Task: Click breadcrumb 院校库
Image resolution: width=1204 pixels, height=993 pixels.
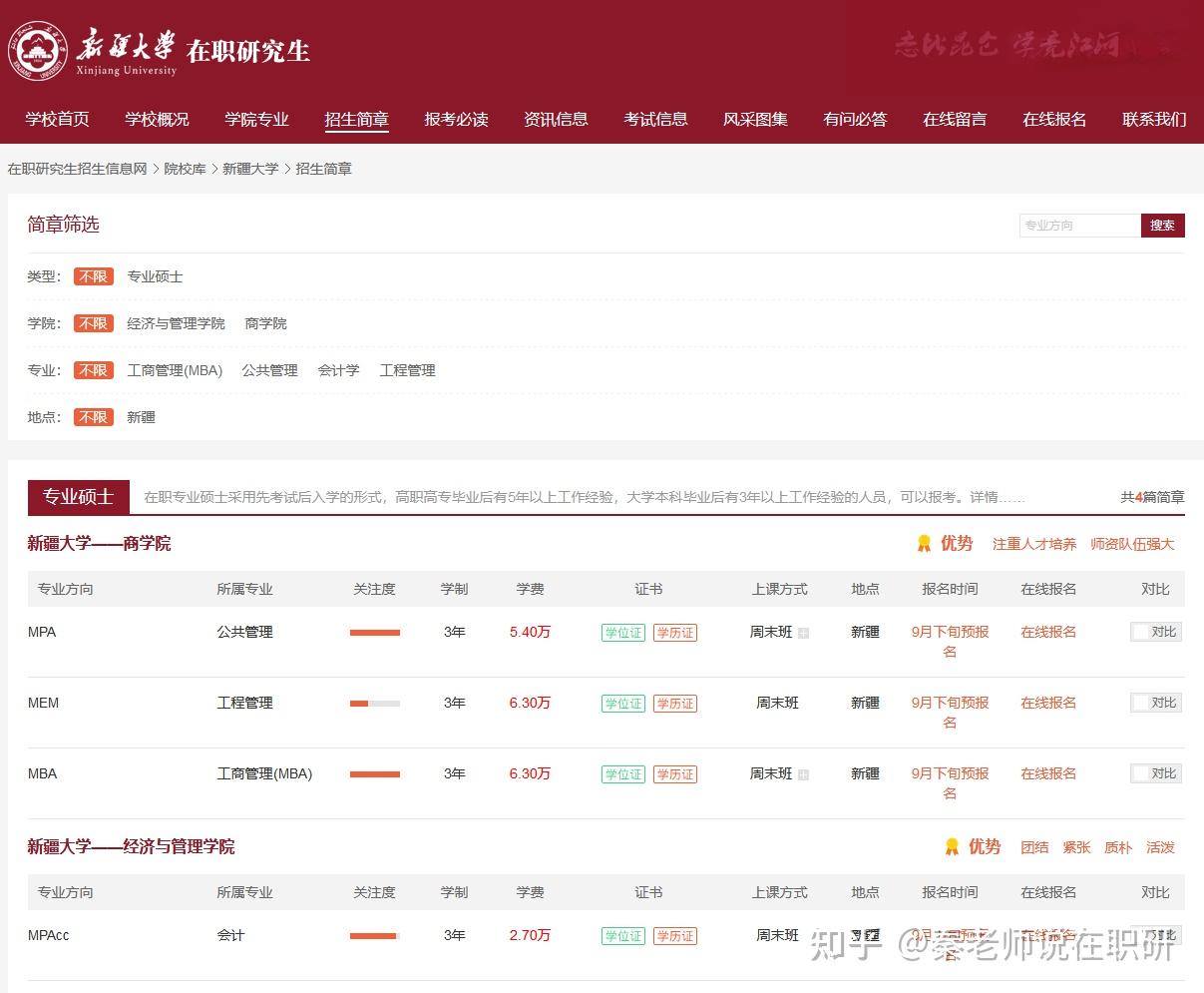Action: tap(185, 169)
